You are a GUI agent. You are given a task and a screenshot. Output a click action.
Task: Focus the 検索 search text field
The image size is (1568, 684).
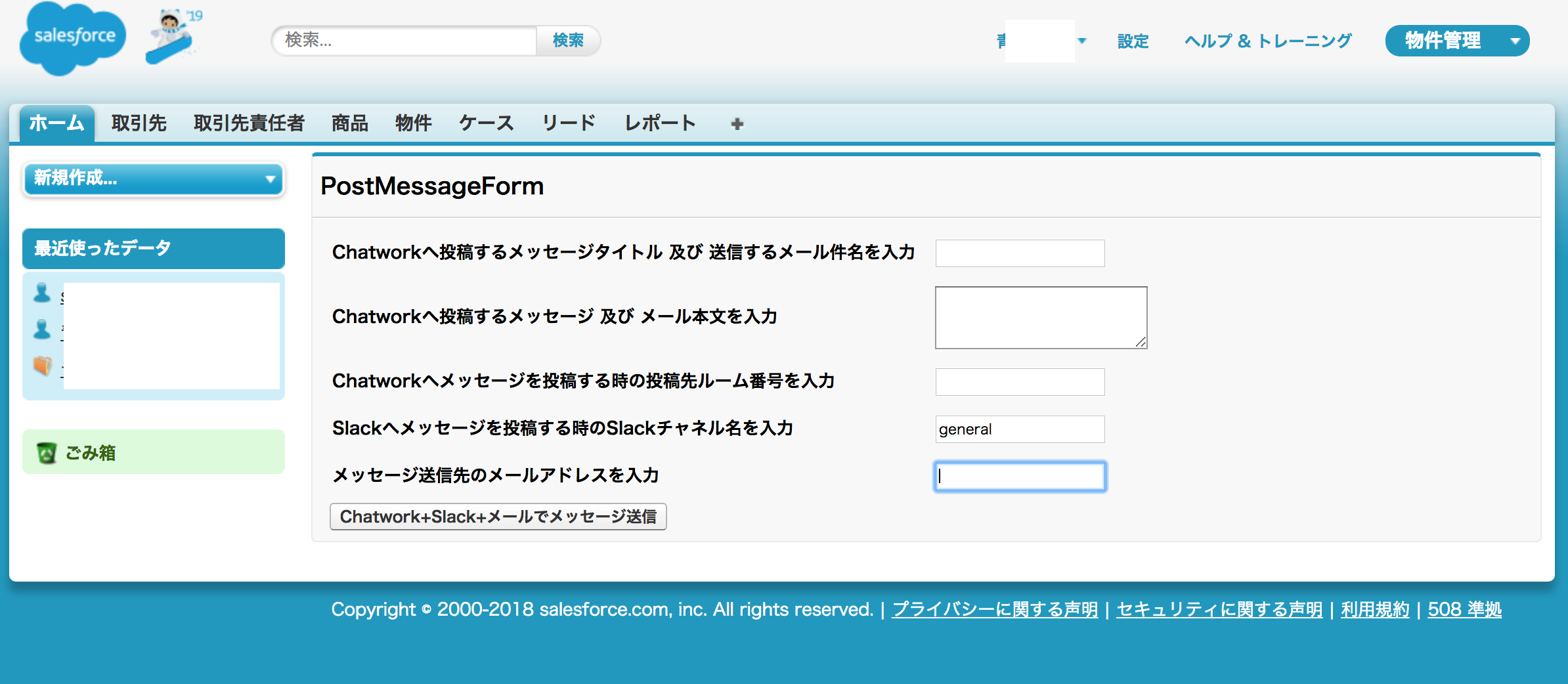[405, 41]
